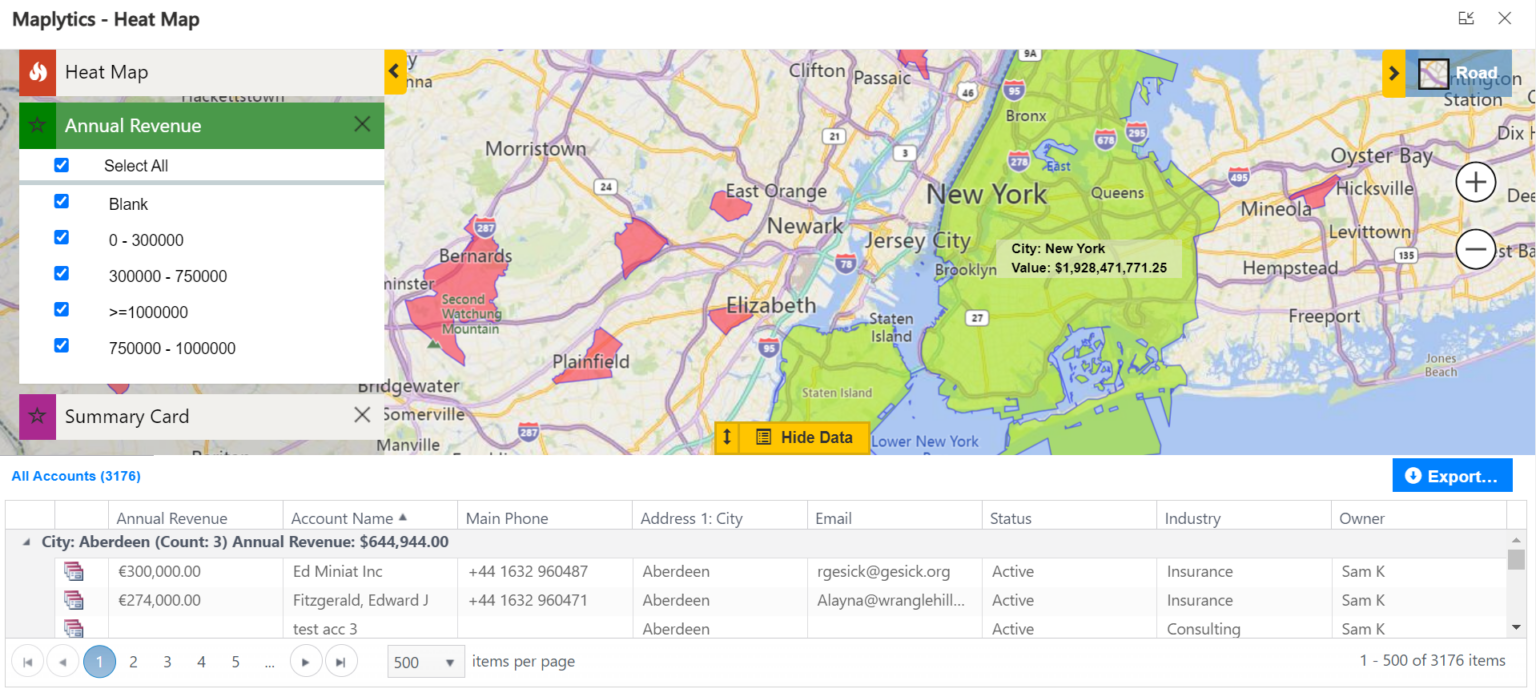
Task: Collapse the City: Aberdeen group row
Action: [26, 542]
